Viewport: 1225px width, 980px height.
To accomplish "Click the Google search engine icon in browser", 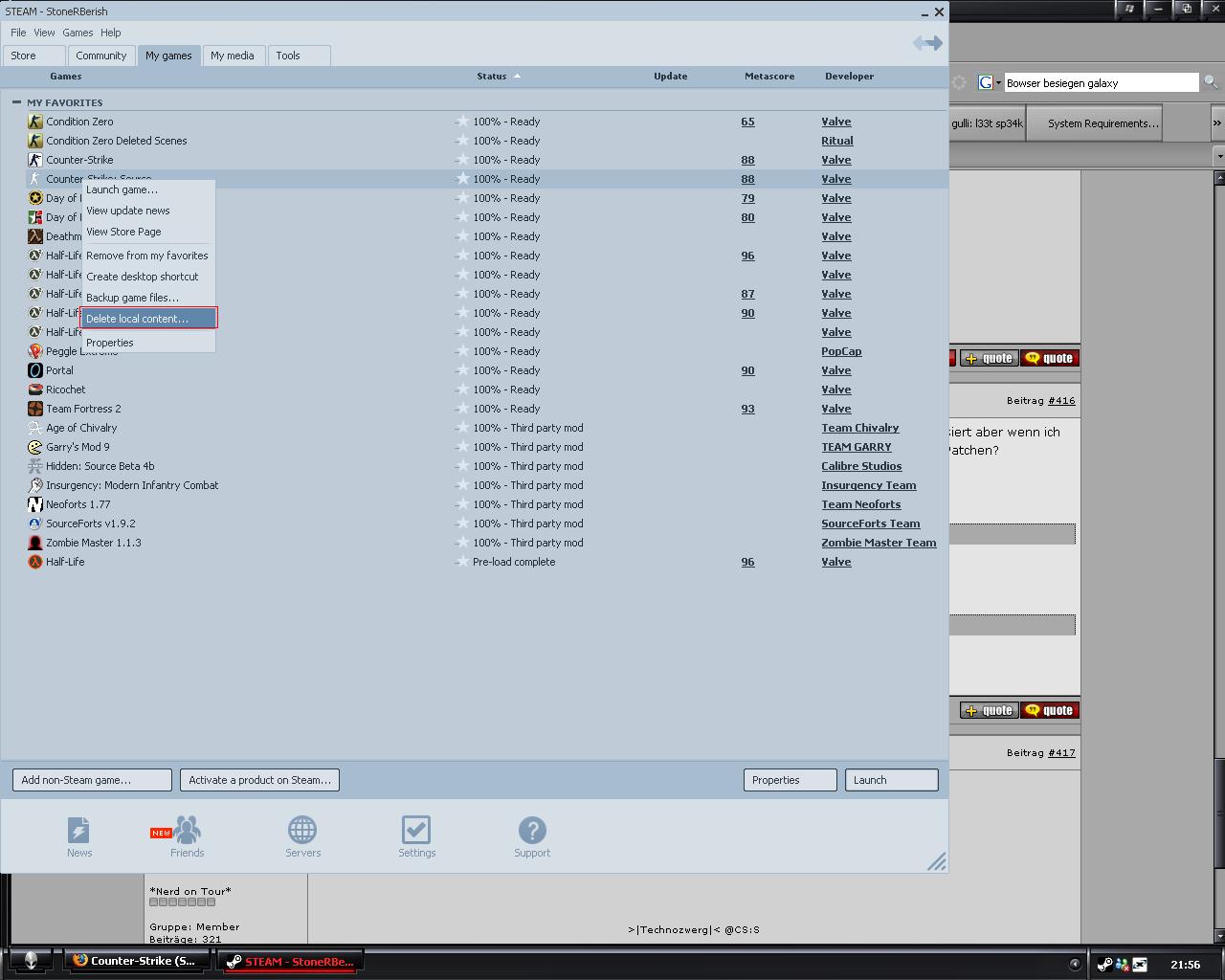I will click(x=986, y=82).
